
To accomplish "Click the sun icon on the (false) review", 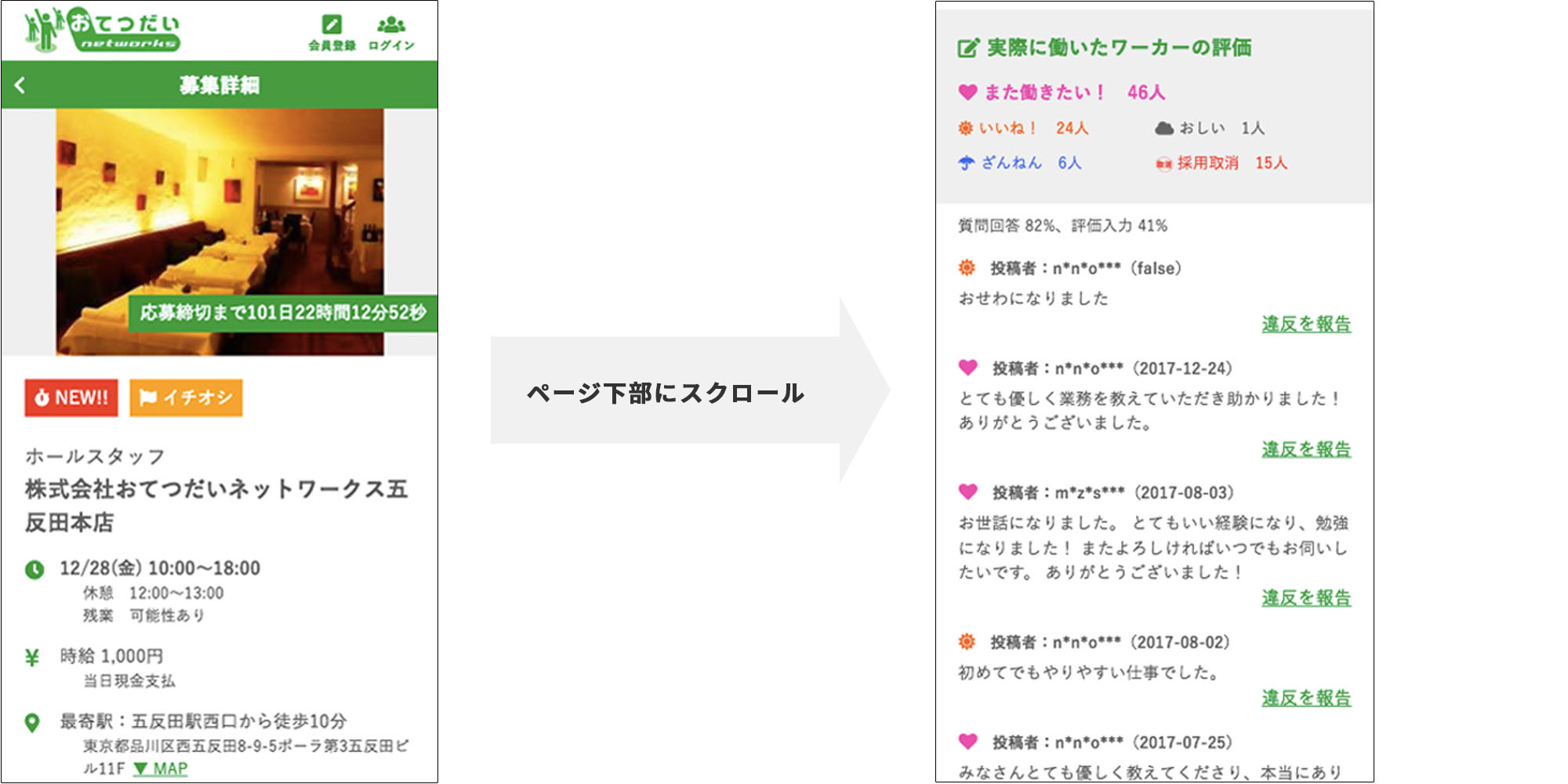I will [x=967, y=268].
